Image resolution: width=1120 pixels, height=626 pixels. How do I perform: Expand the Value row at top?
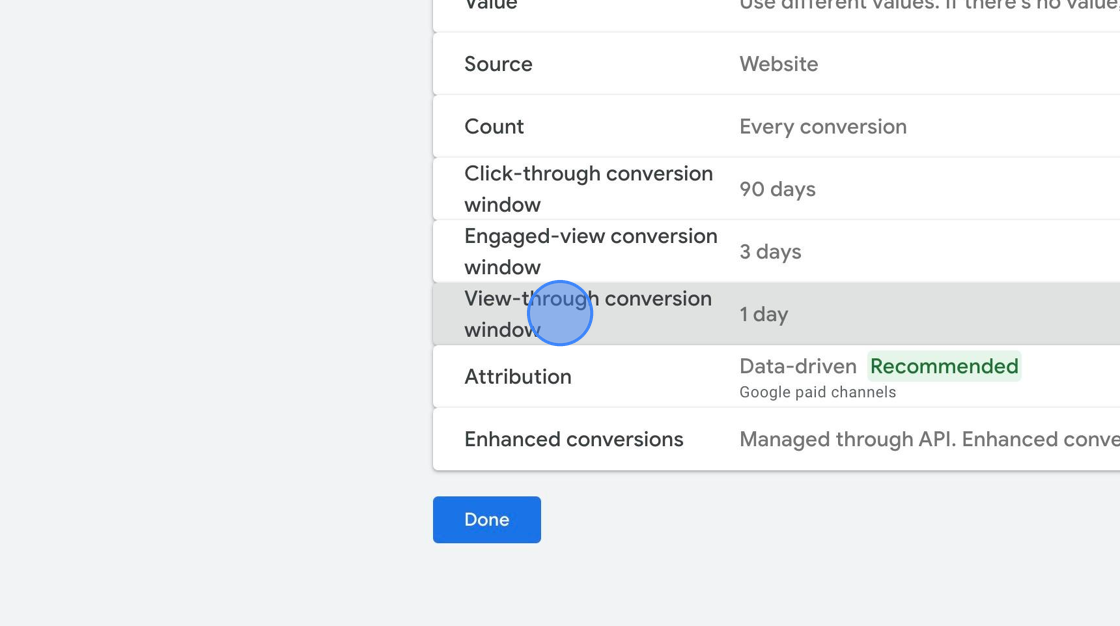tap(776, 14)
